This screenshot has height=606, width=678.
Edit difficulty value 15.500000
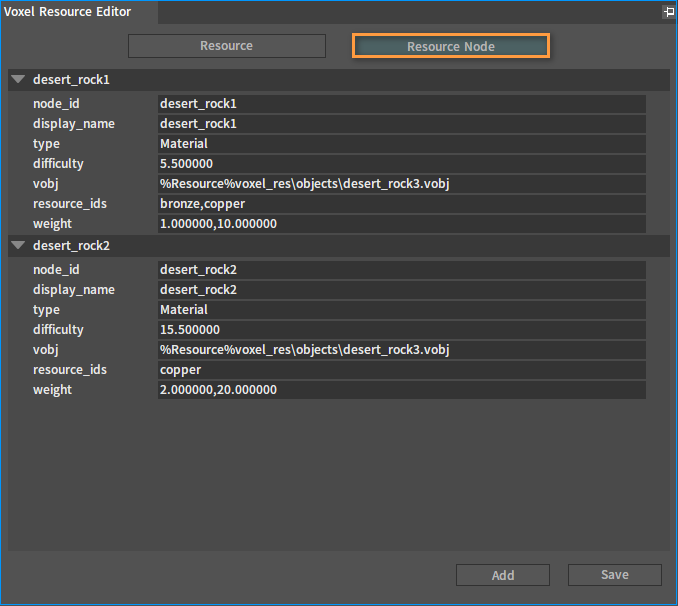[402, 330]
